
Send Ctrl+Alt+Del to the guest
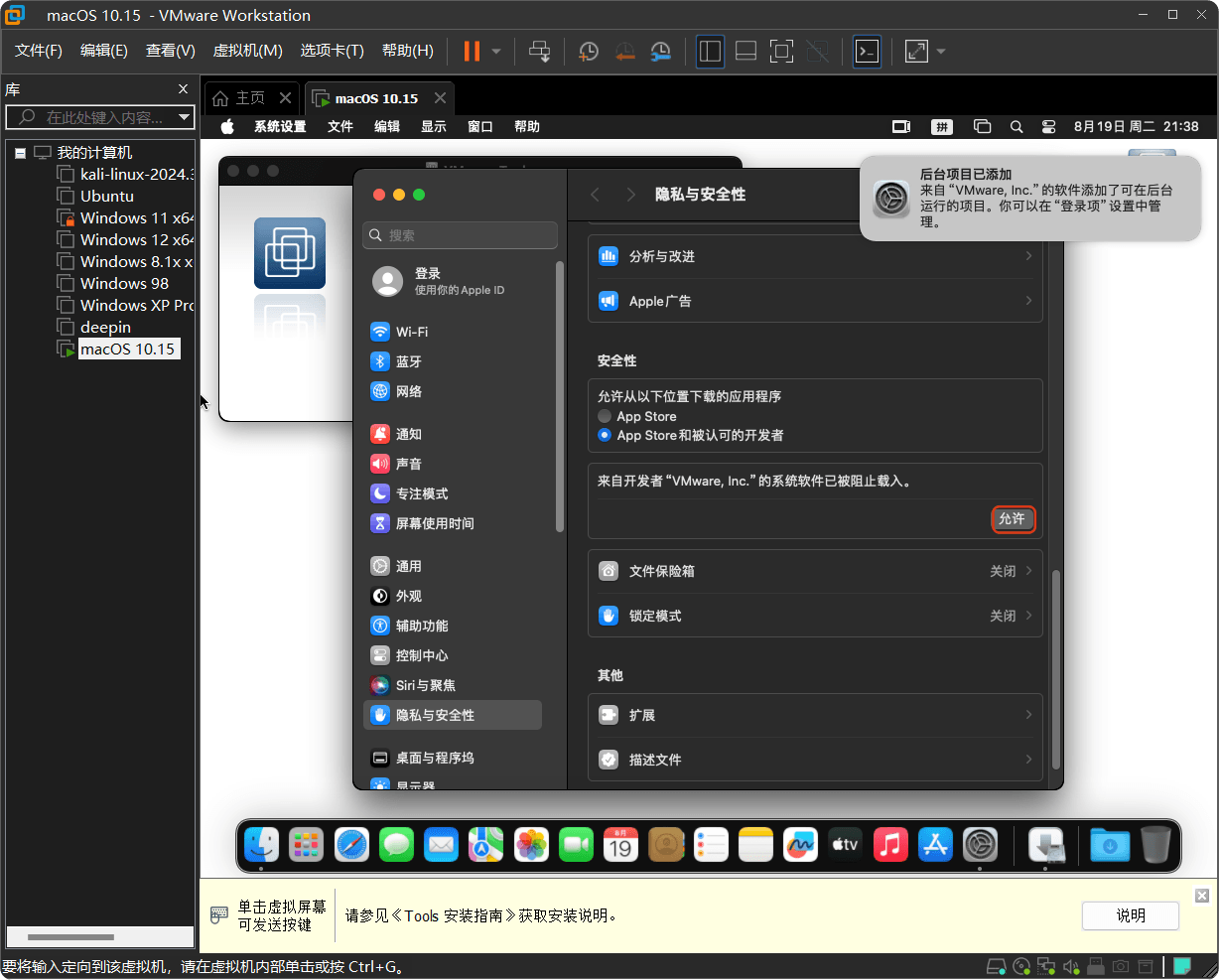(x=539, y=51)
